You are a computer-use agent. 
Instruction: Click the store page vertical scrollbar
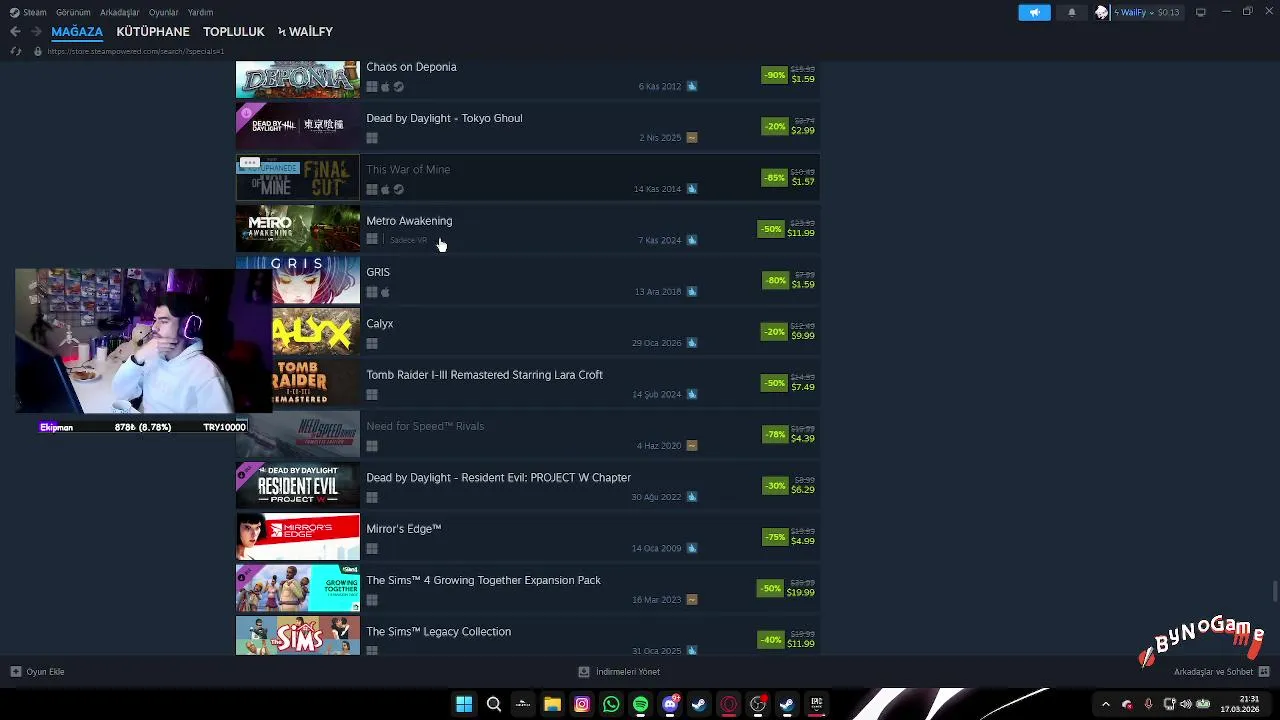[1274, 592]
